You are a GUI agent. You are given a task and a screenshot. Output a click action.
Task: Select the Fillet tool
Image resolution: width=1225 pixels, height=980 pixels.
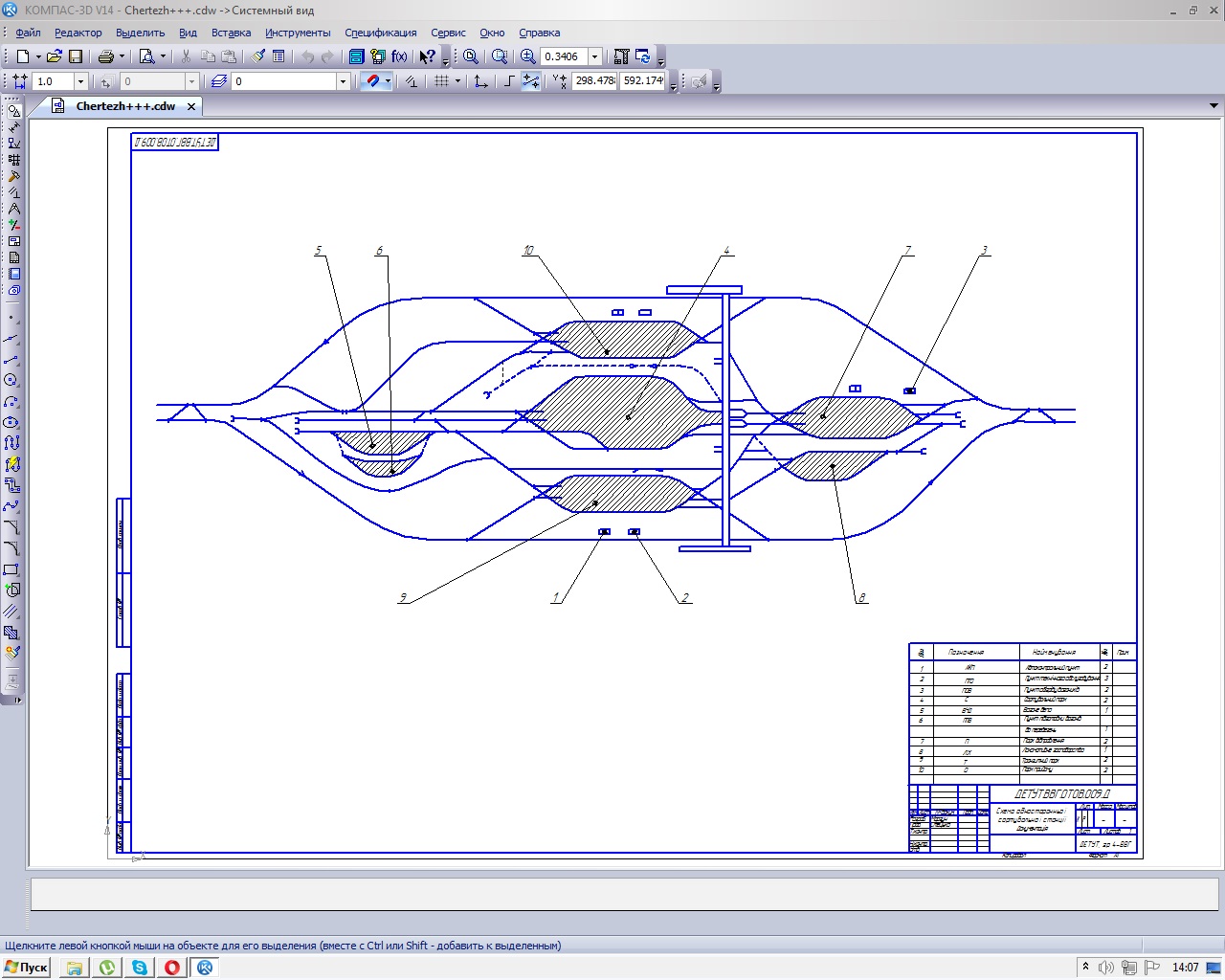point(11,547)
